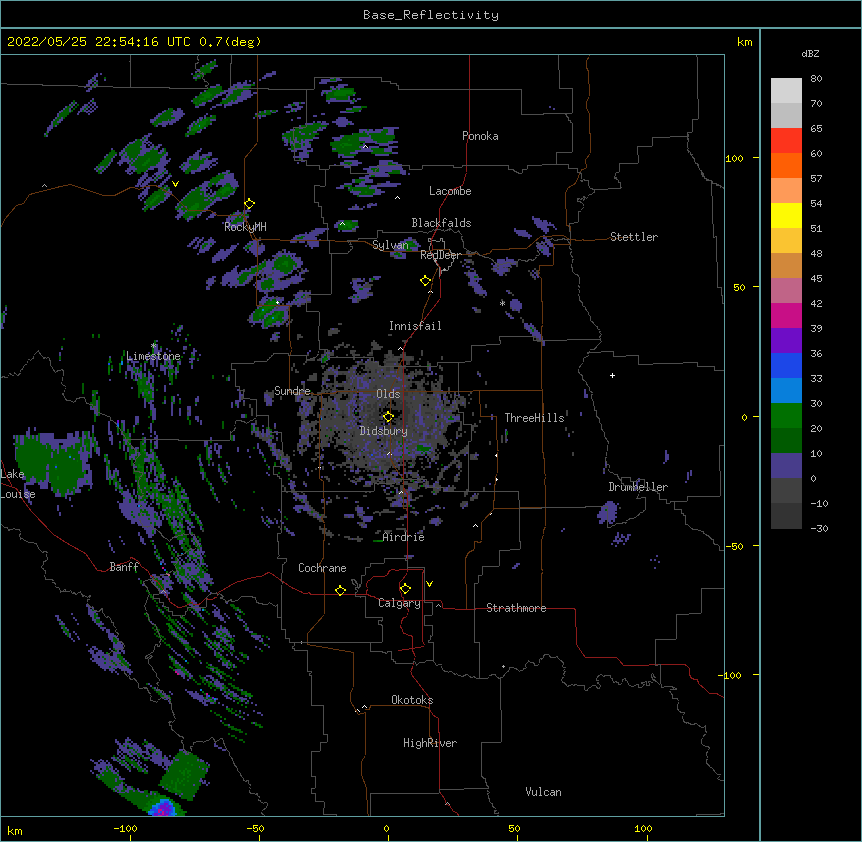Click the Strathmore map label
862x842 pixels.
click(516, 608)
